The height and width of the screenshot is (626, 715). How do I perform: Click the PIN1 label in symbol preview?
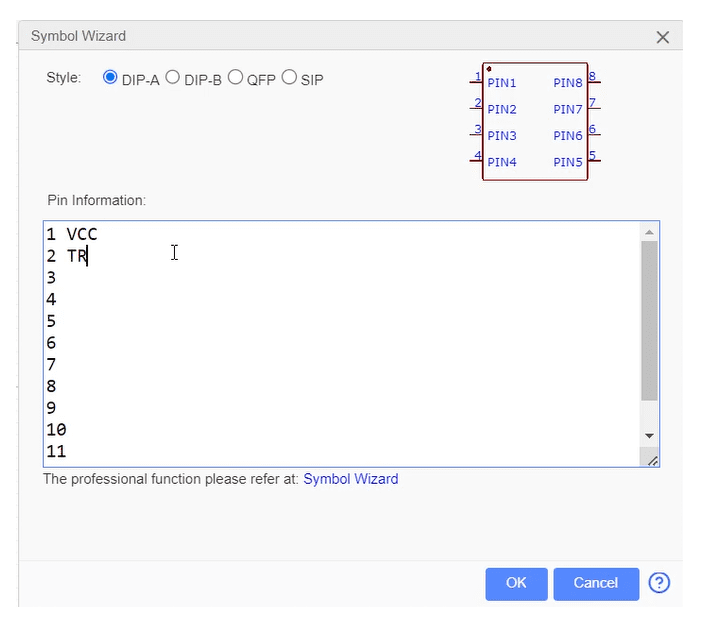pos(502,83)
